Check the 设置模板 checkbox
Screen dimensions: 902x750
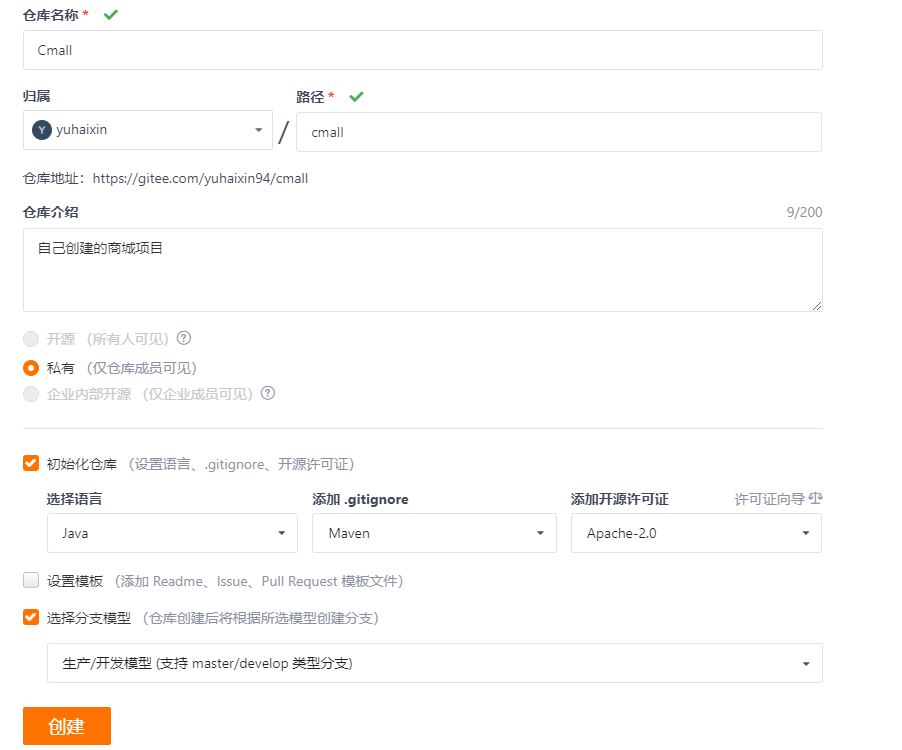click(x=31, y=580)
